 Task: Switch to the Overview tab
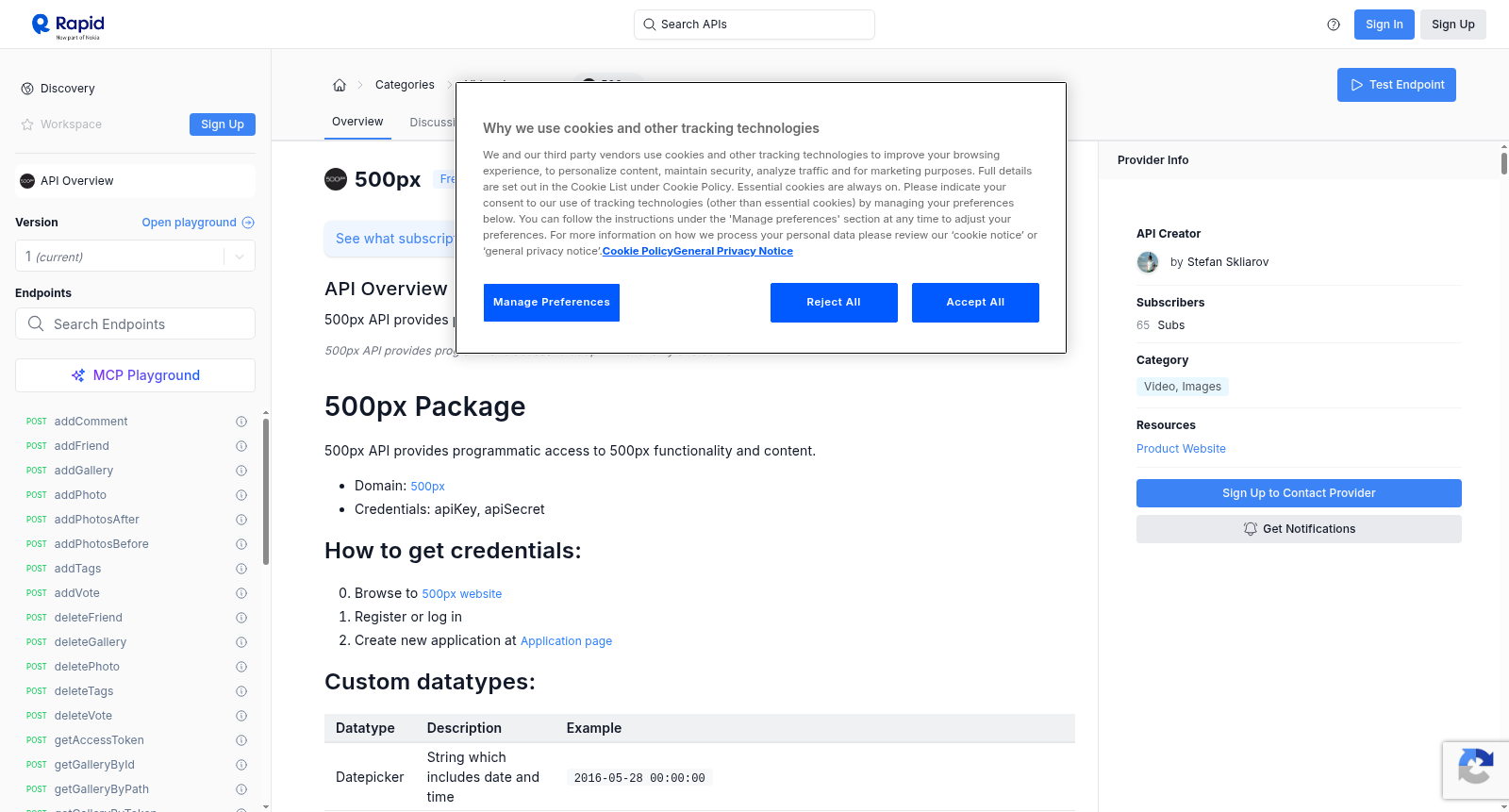pos(357,122)
